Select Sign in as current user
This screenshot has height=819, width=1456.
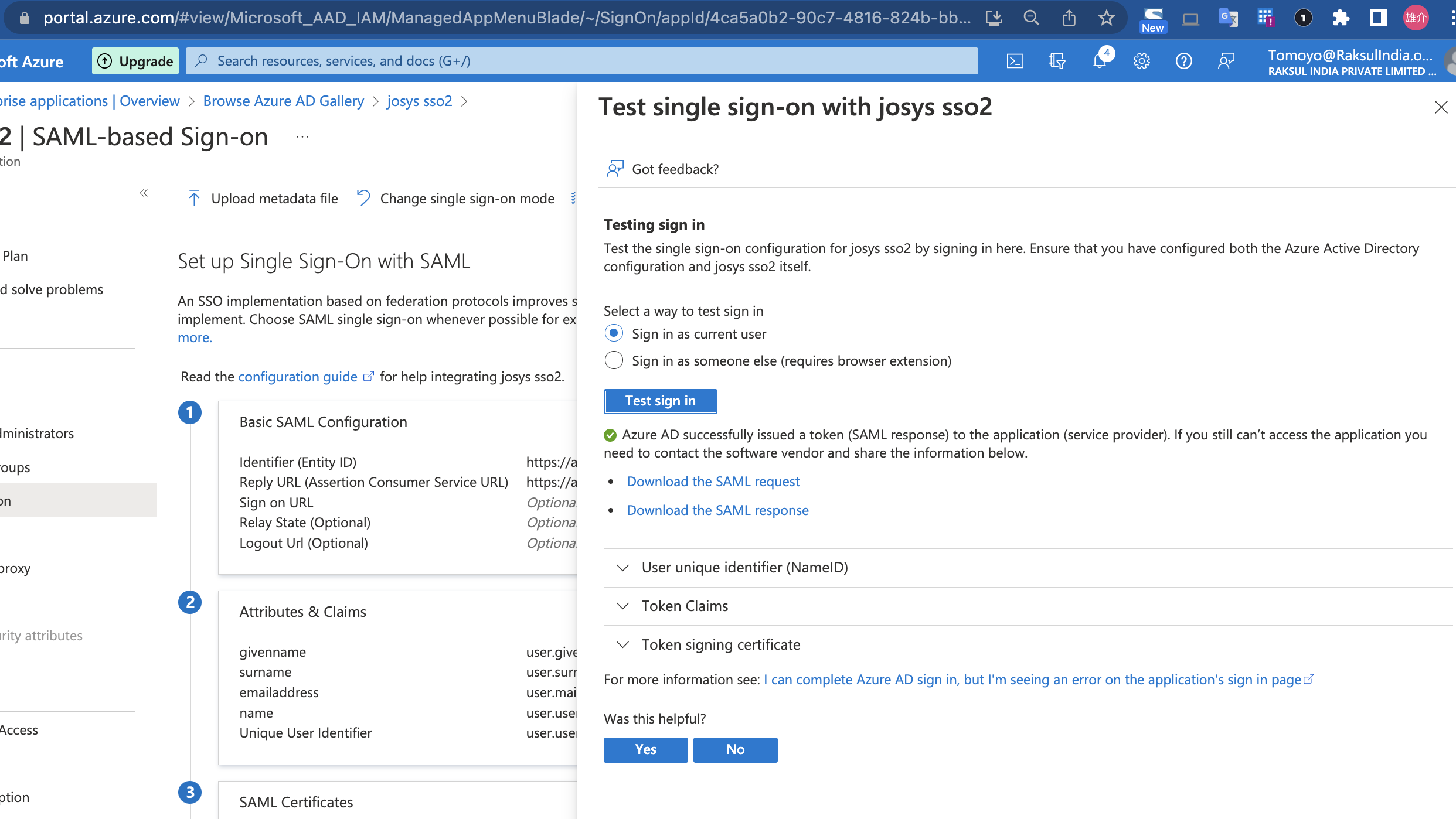(614, 333)
